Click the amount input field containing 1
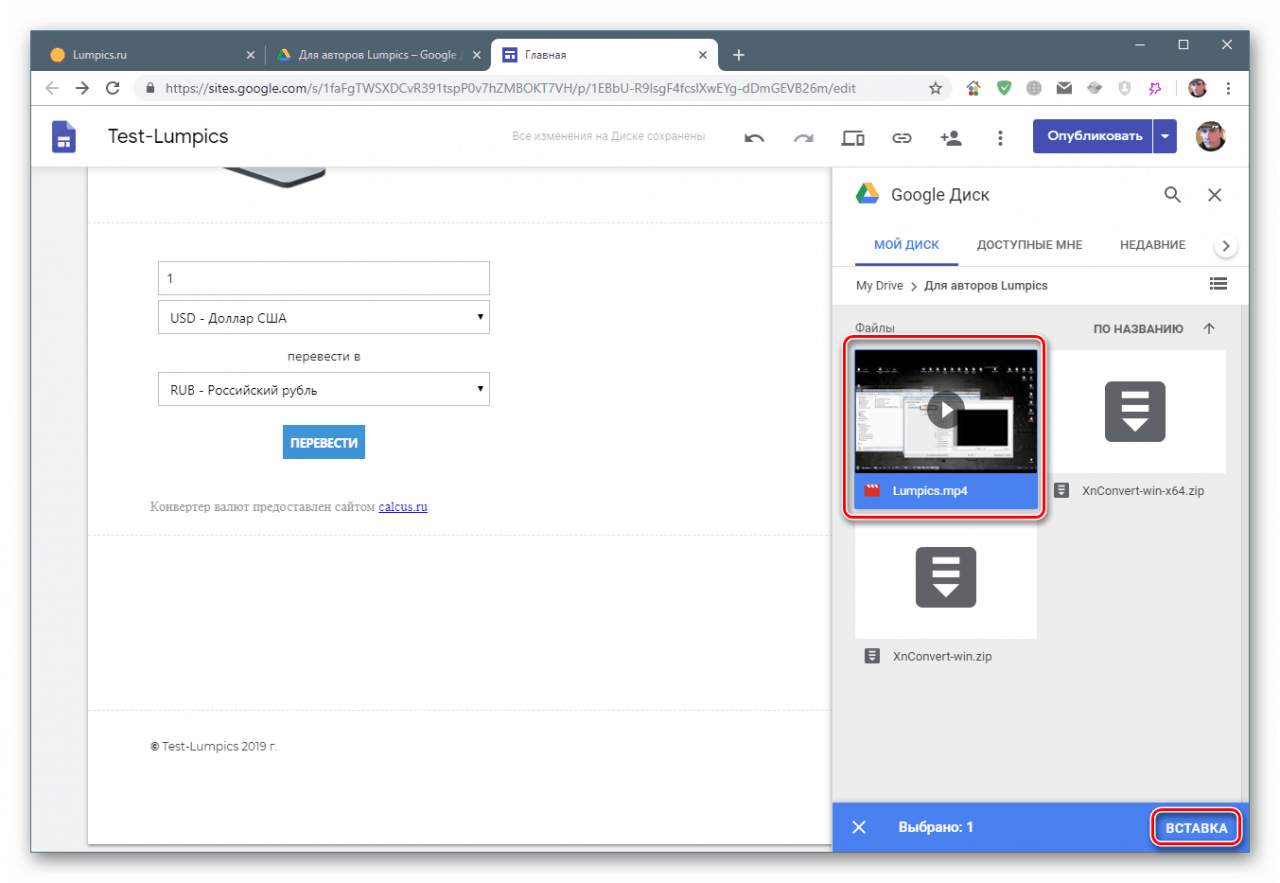The height and width of the screenshot is (883, 1280). [x=324, y=278]
